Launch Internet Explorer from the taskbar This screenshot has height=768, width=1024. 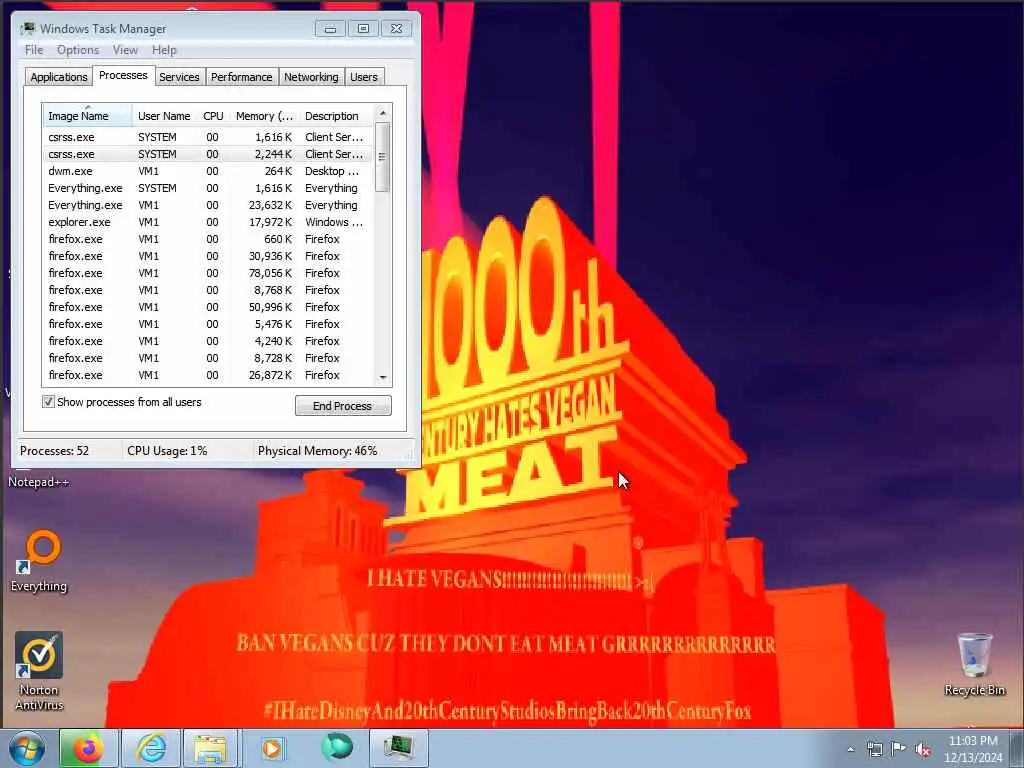pyautogui.click(x=150, y=748)
